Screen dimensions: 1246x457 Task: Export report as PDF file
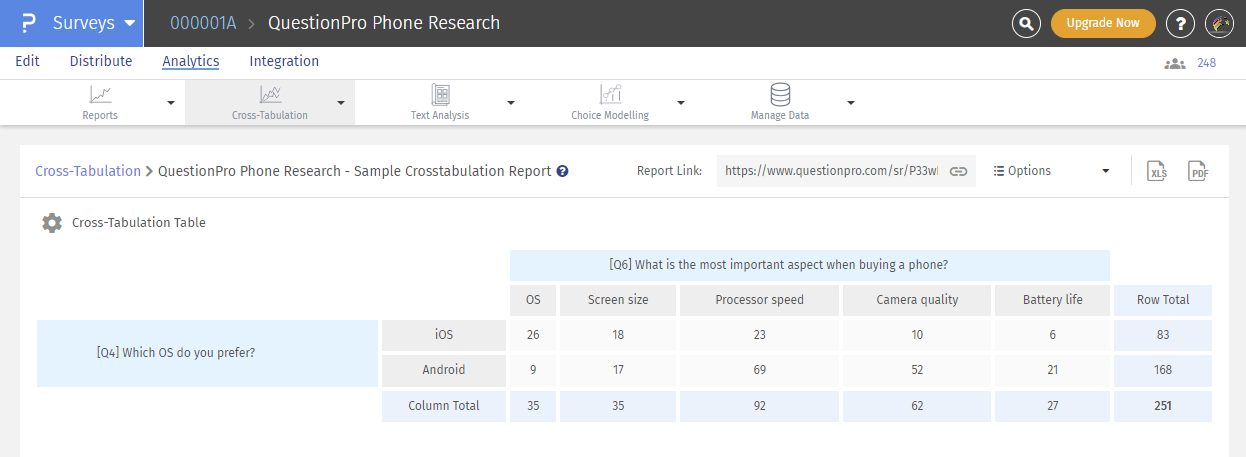pyautogui.click(x=1198, y=171)
